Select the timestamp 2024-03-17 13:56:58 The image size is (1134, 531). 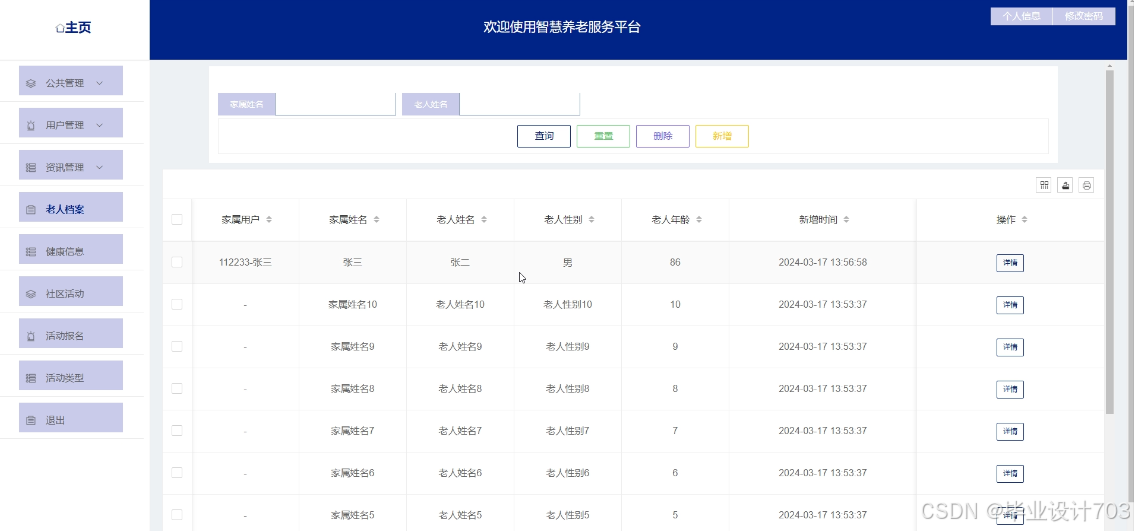tap(822, 263)
